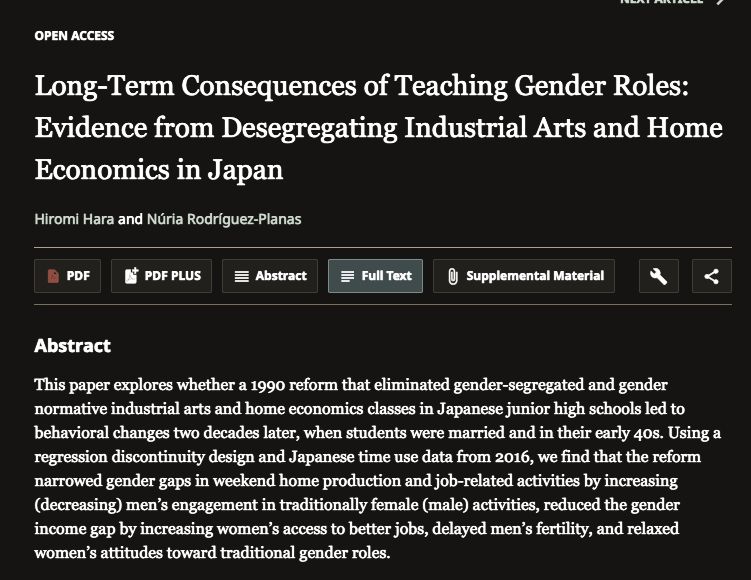Open the PDF PLUS version

click(161, 276)
